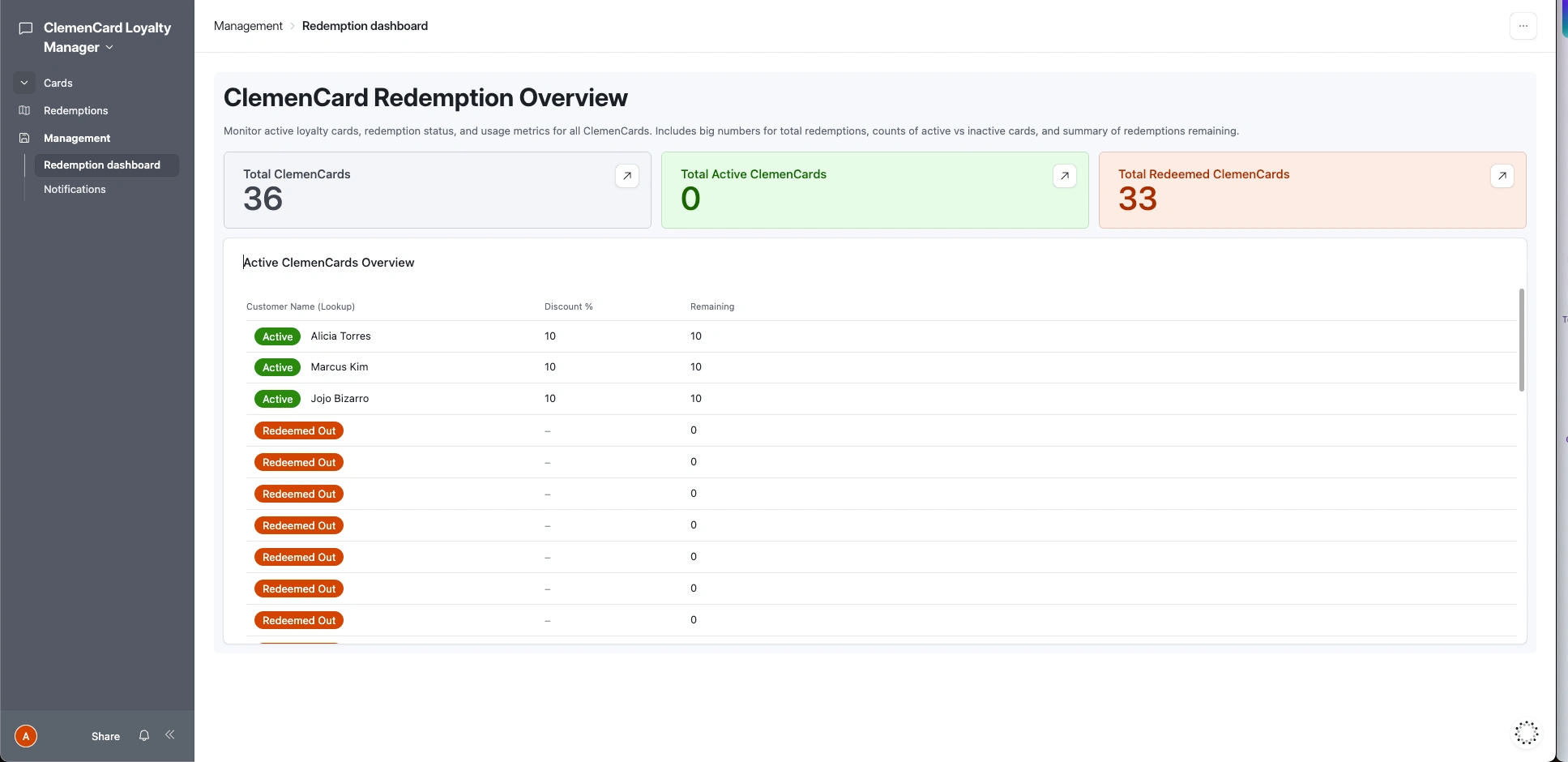Collapse the Cards section chevron
Viewport: 1568px width, 762px height.
[x=24, y=83]
